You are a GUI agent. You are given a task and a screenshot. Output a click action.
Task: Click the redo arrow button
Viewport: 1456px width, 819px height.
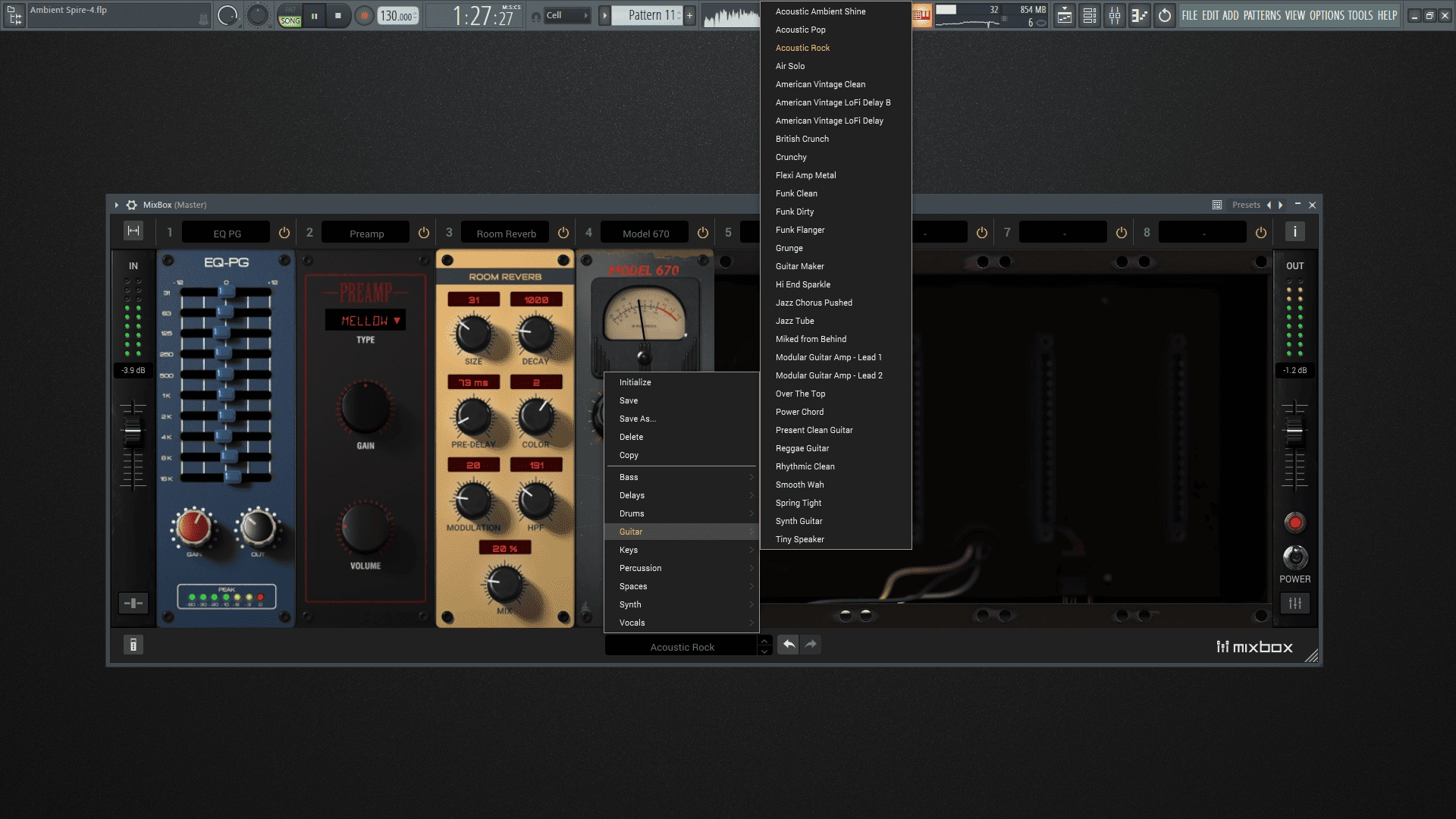pos(811,645)
